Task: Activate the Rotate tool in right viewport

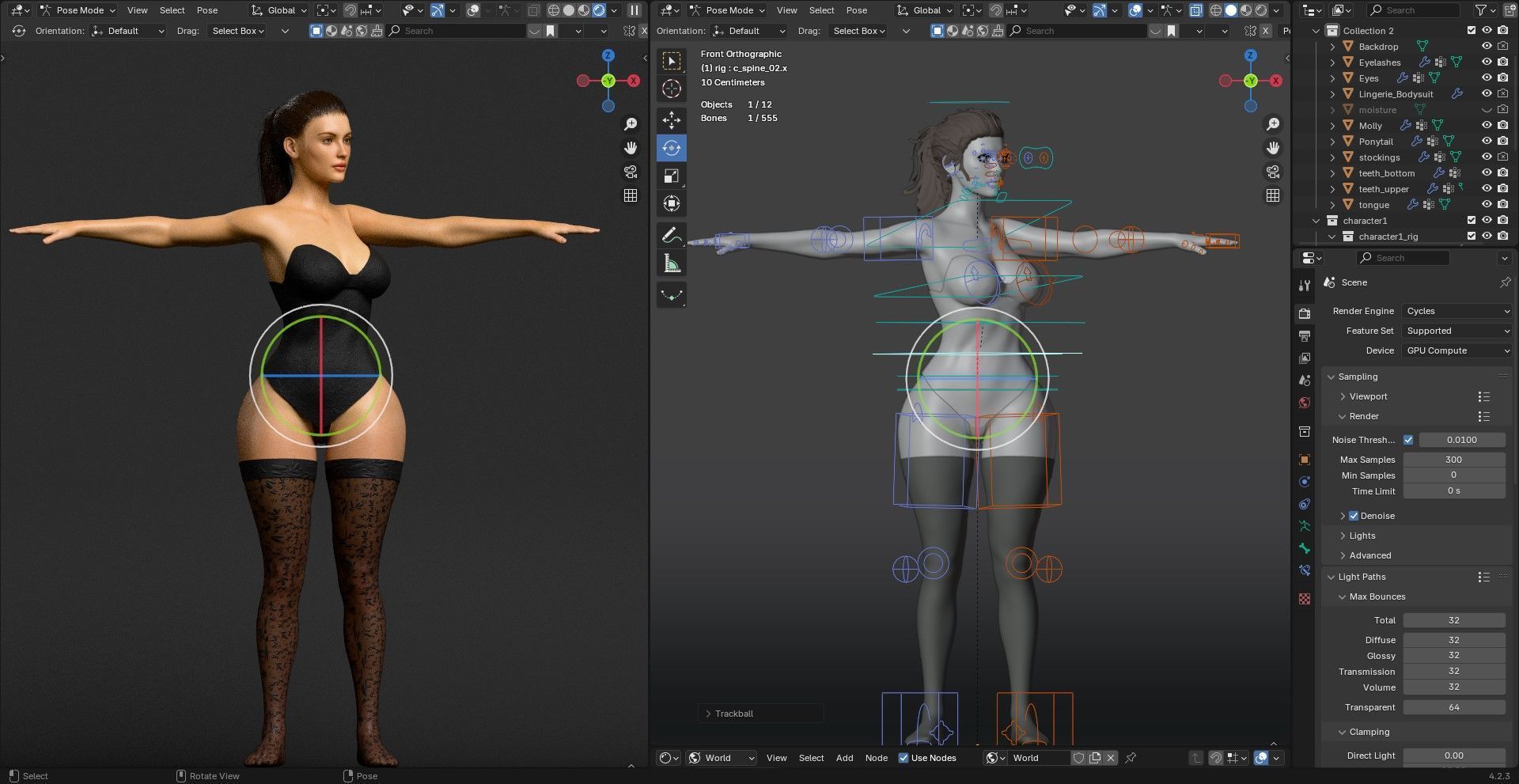Action: point(671,148)
